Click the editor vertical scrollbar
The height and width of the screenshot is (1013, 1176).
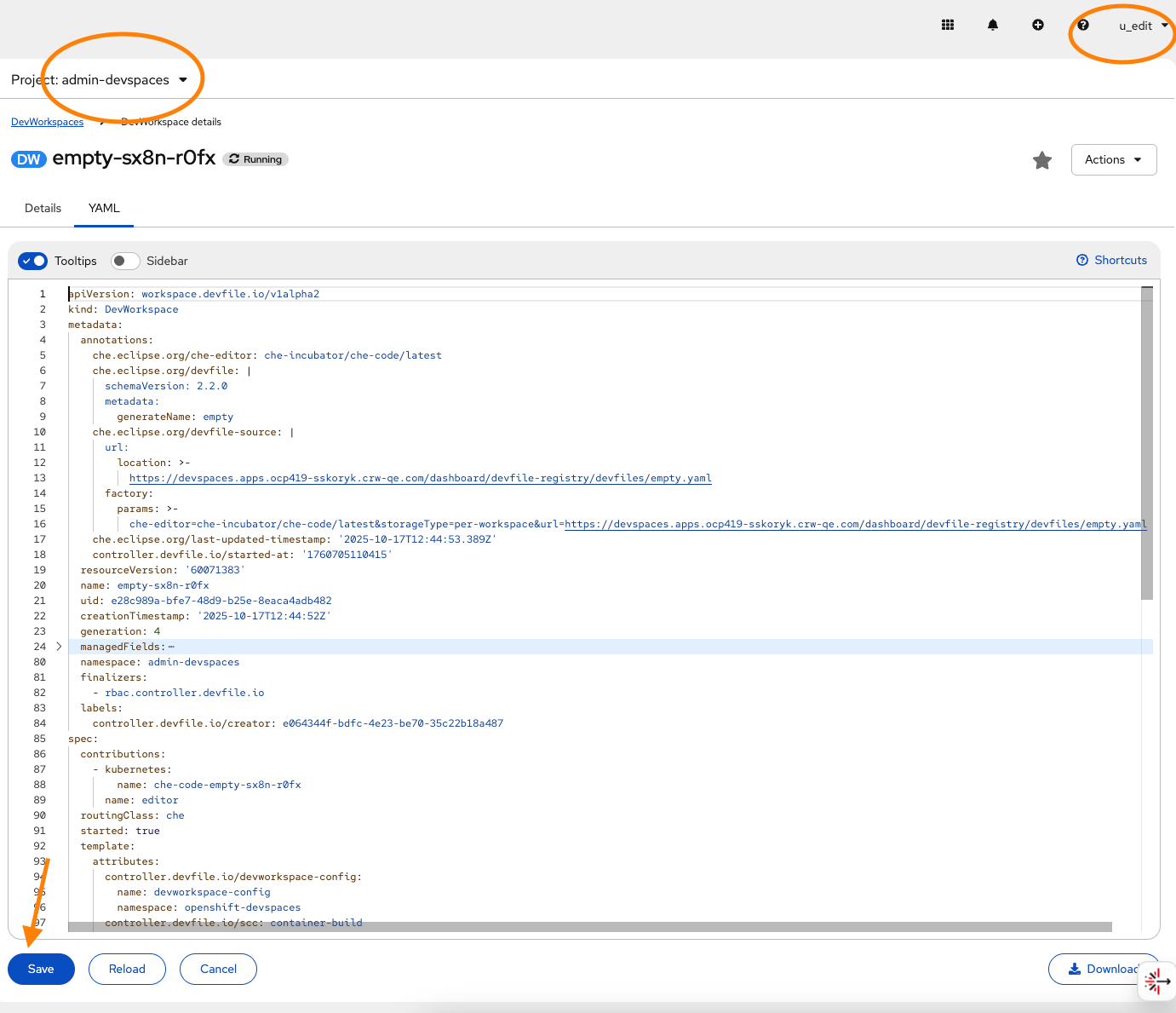[1147, 443]
